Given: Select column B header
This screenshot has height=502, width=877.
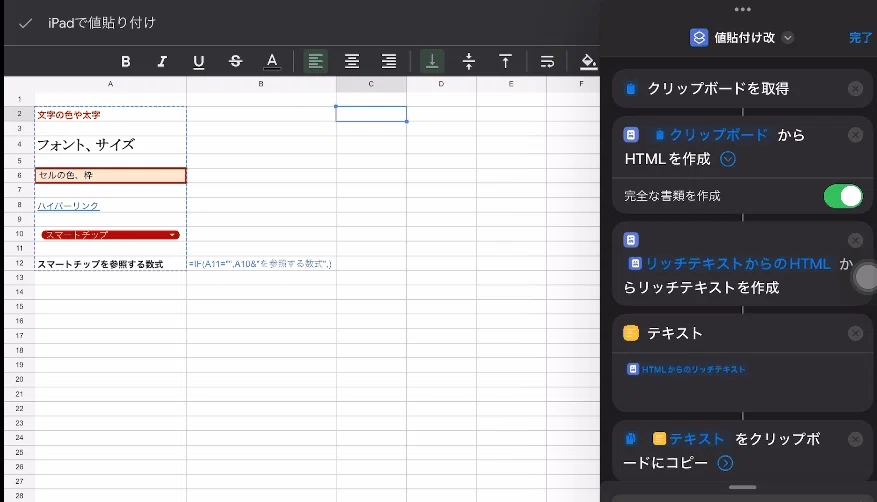Looking at the screenshot, I should [x=261, y=84].
